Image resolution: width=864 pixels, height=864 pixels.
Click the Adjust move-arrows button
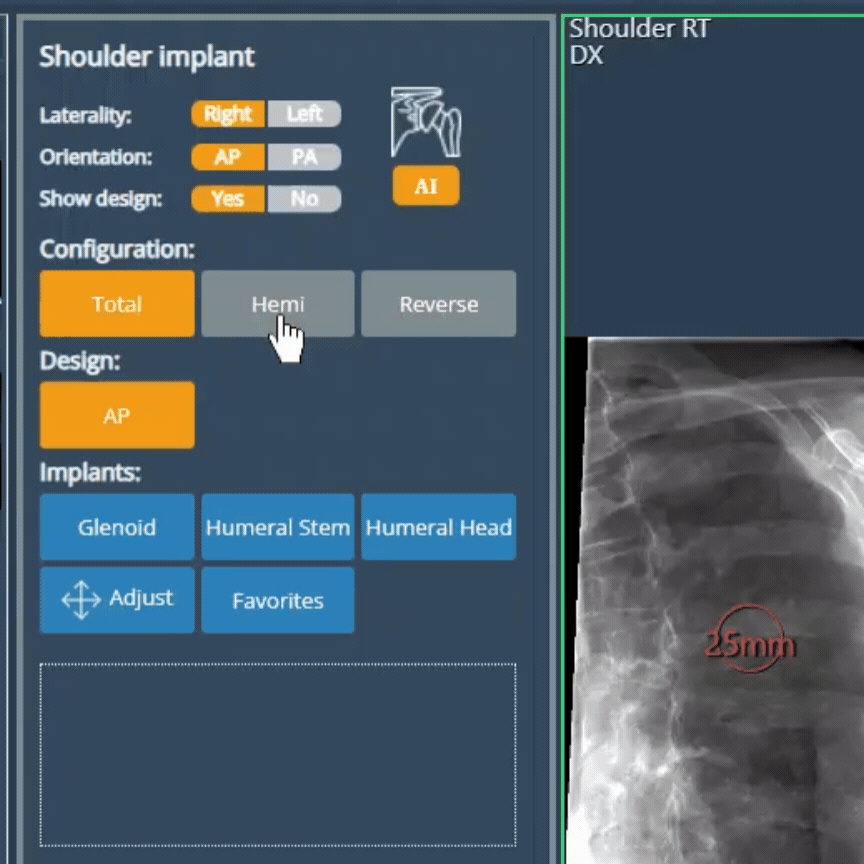click(x=117, y=600)
